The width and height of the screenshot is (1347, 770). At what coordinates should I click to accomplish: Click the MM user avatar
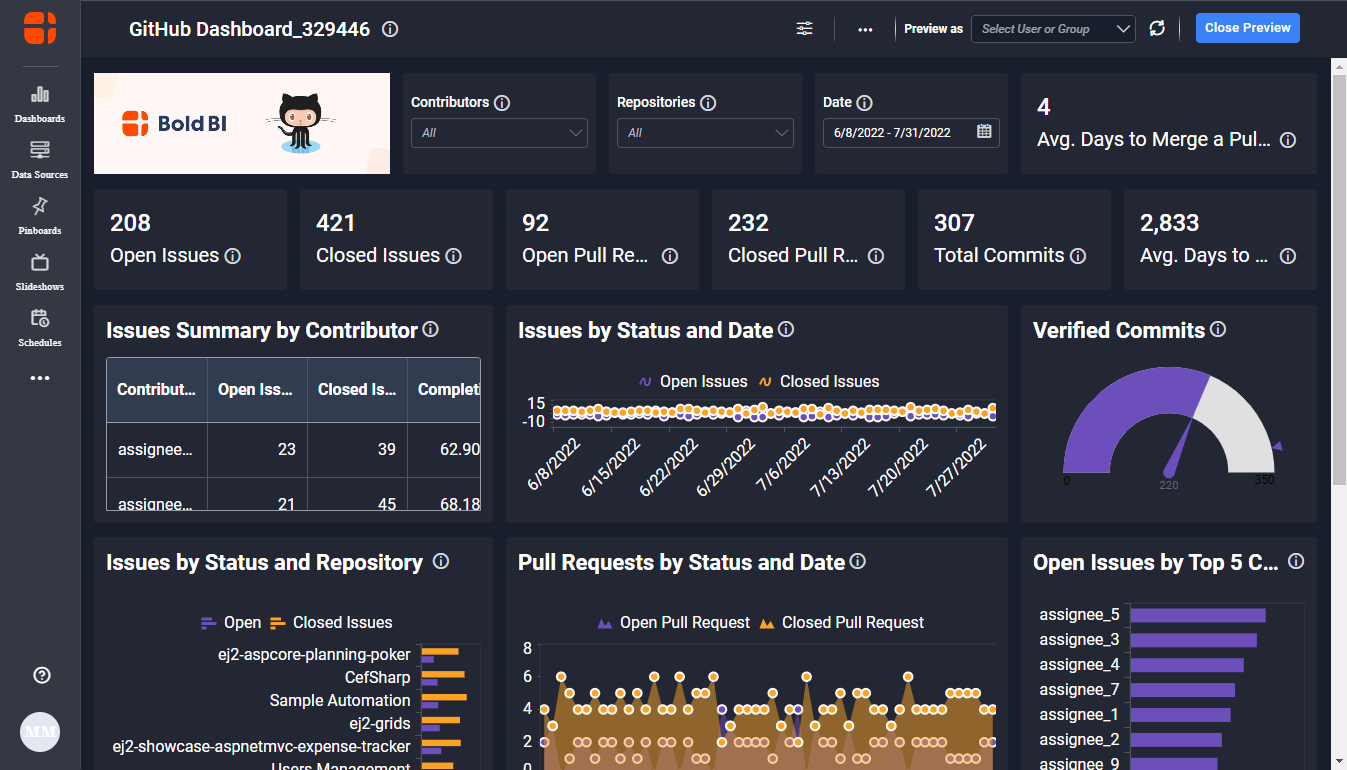(x=40, y=731)
